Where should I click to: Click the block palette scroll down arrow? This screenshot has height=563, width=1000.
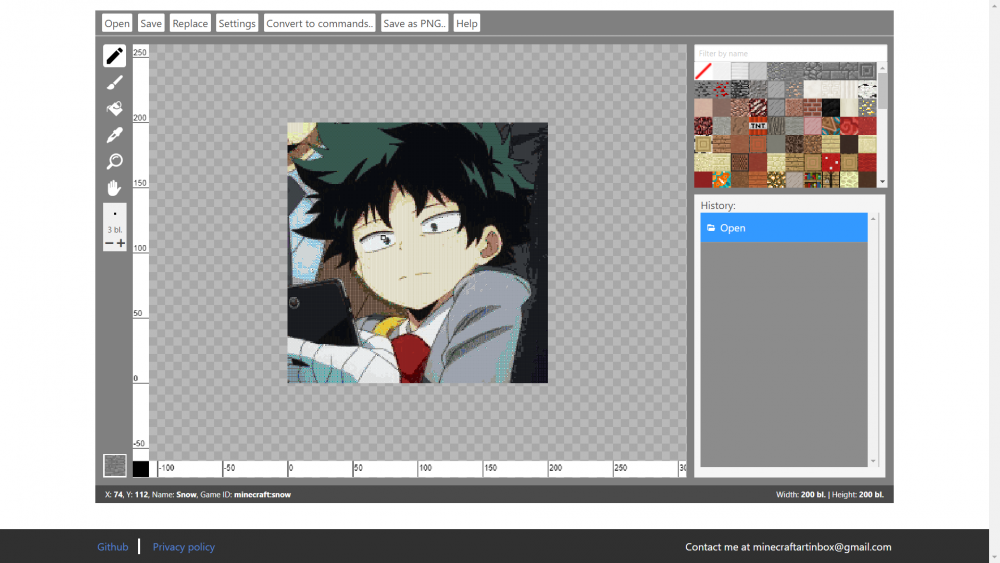tap(883, 182)
